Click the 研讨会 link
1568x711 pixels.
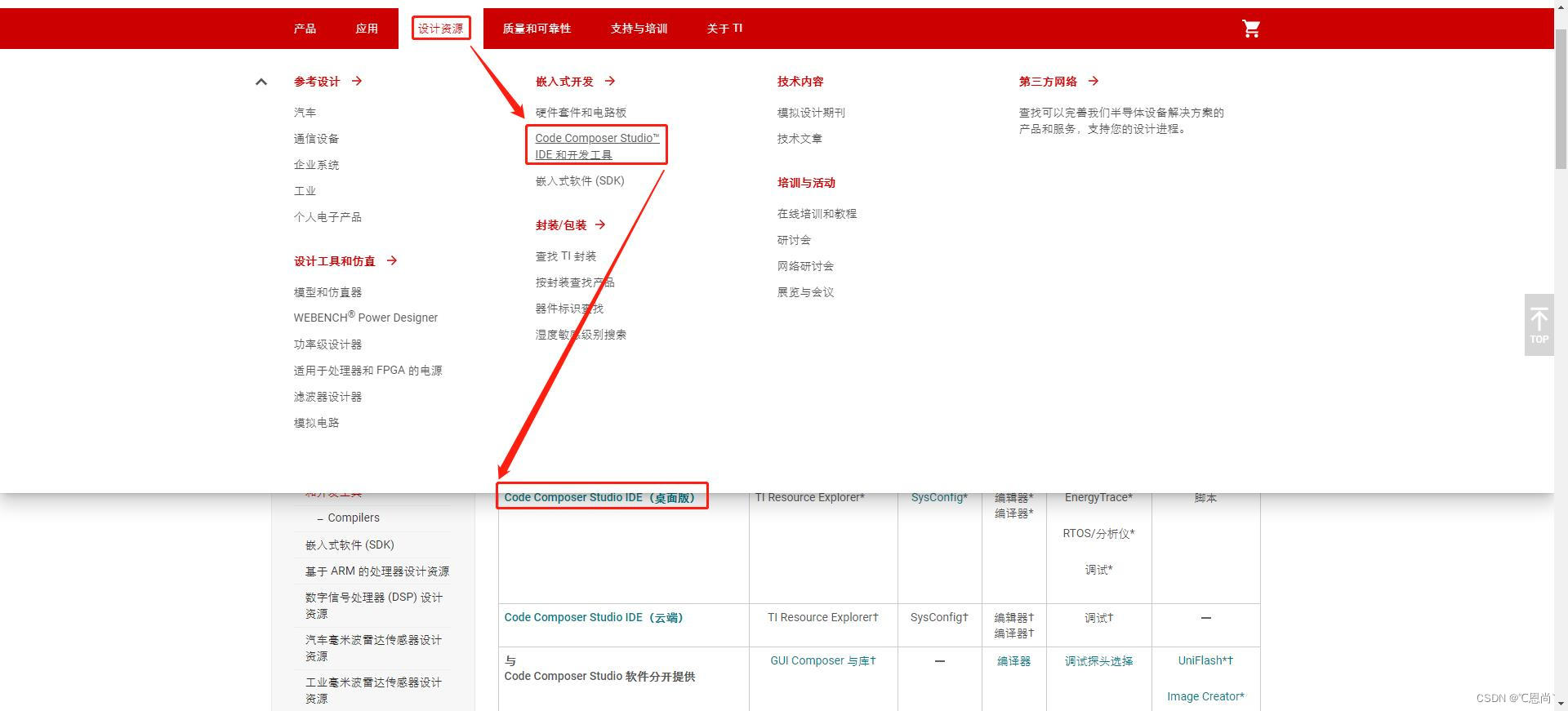tap(794, 240)
